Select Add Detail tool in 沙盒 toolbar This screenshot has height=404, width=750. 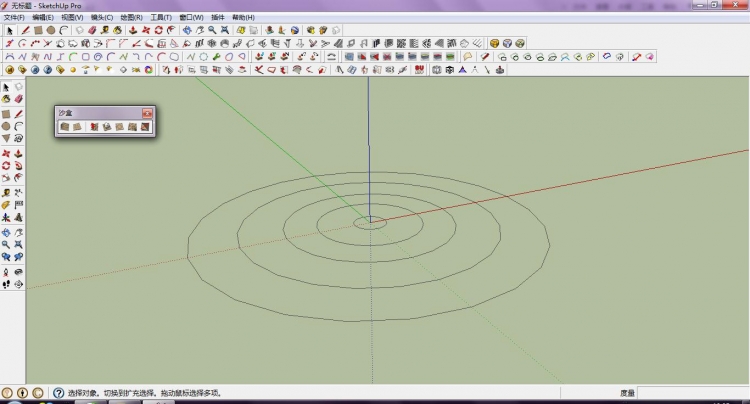(132, 127)
